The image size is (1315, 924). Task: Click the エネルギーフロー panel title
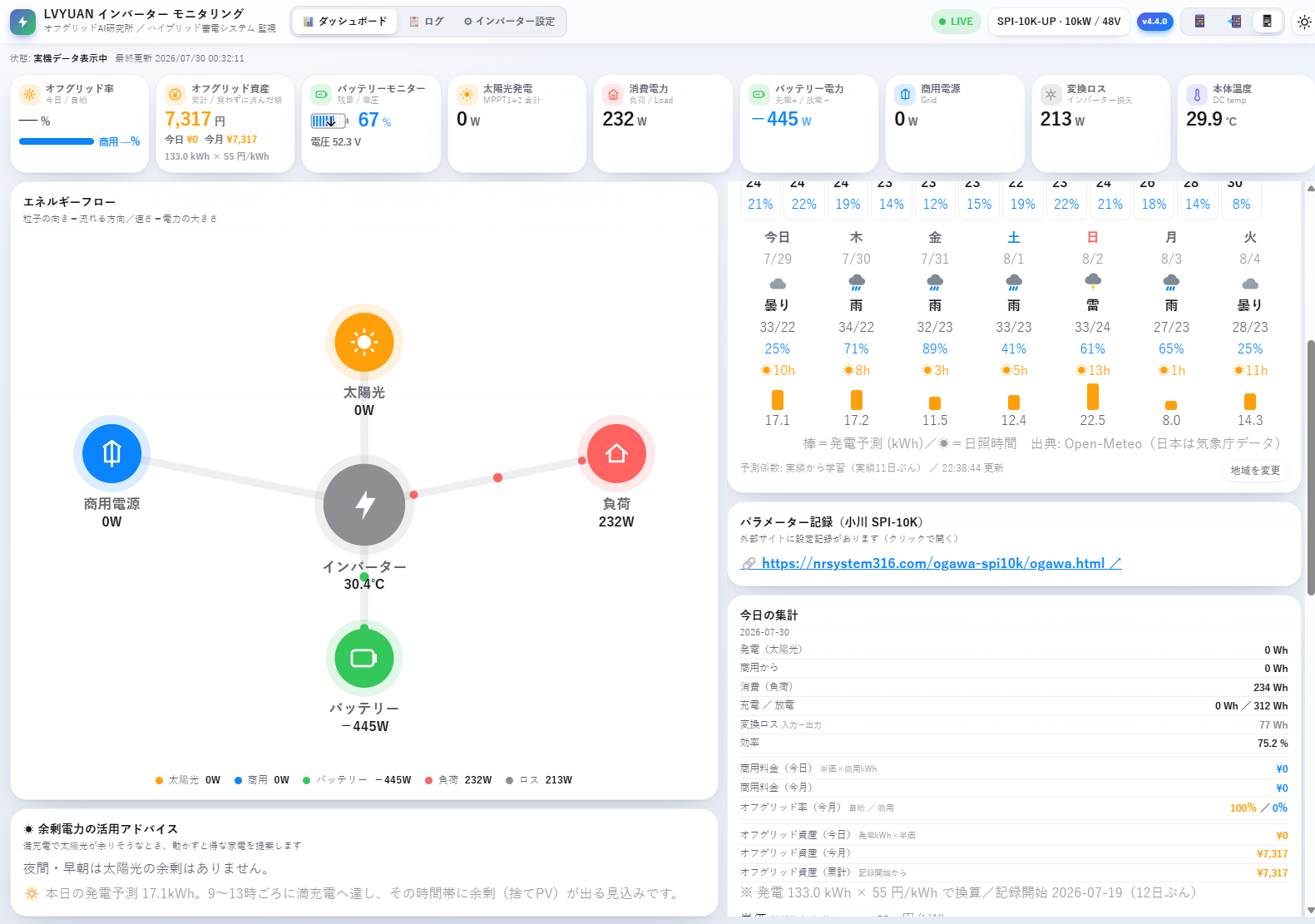[69, 202]
